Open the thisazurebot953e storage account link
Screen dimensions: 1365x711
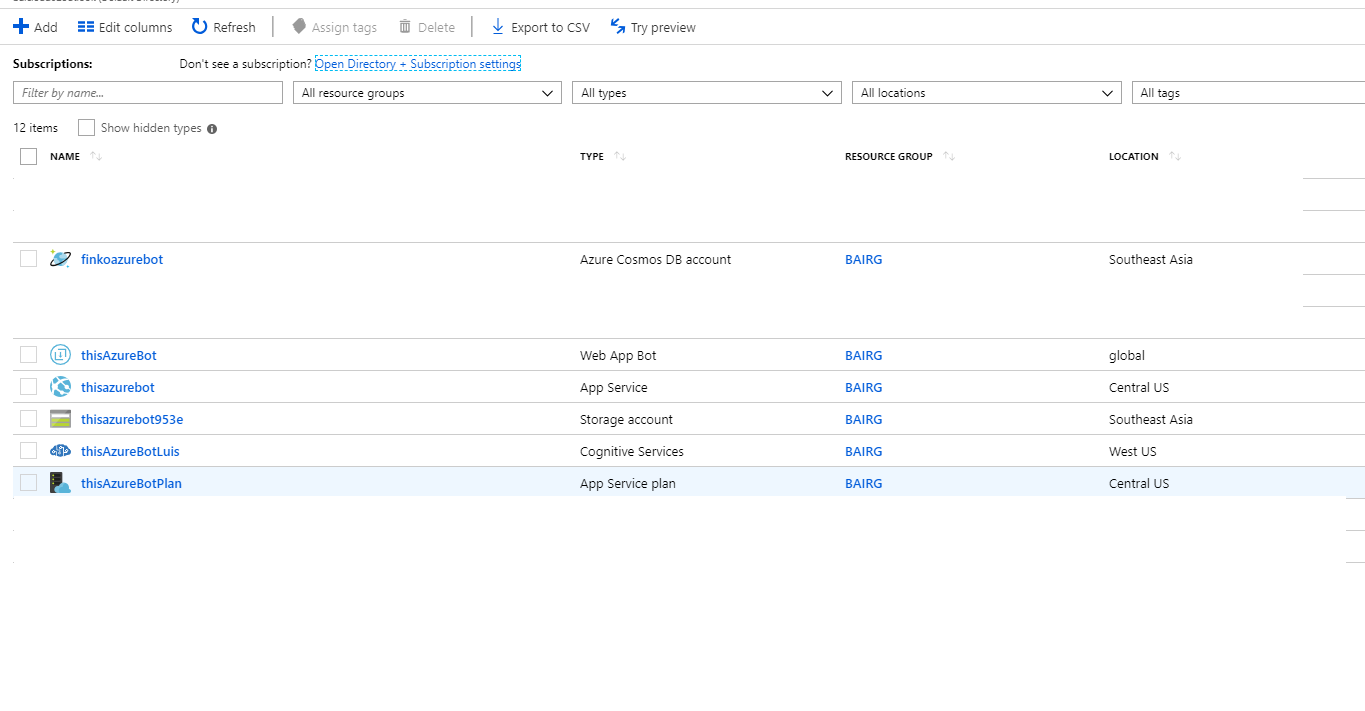pos(132,419)
